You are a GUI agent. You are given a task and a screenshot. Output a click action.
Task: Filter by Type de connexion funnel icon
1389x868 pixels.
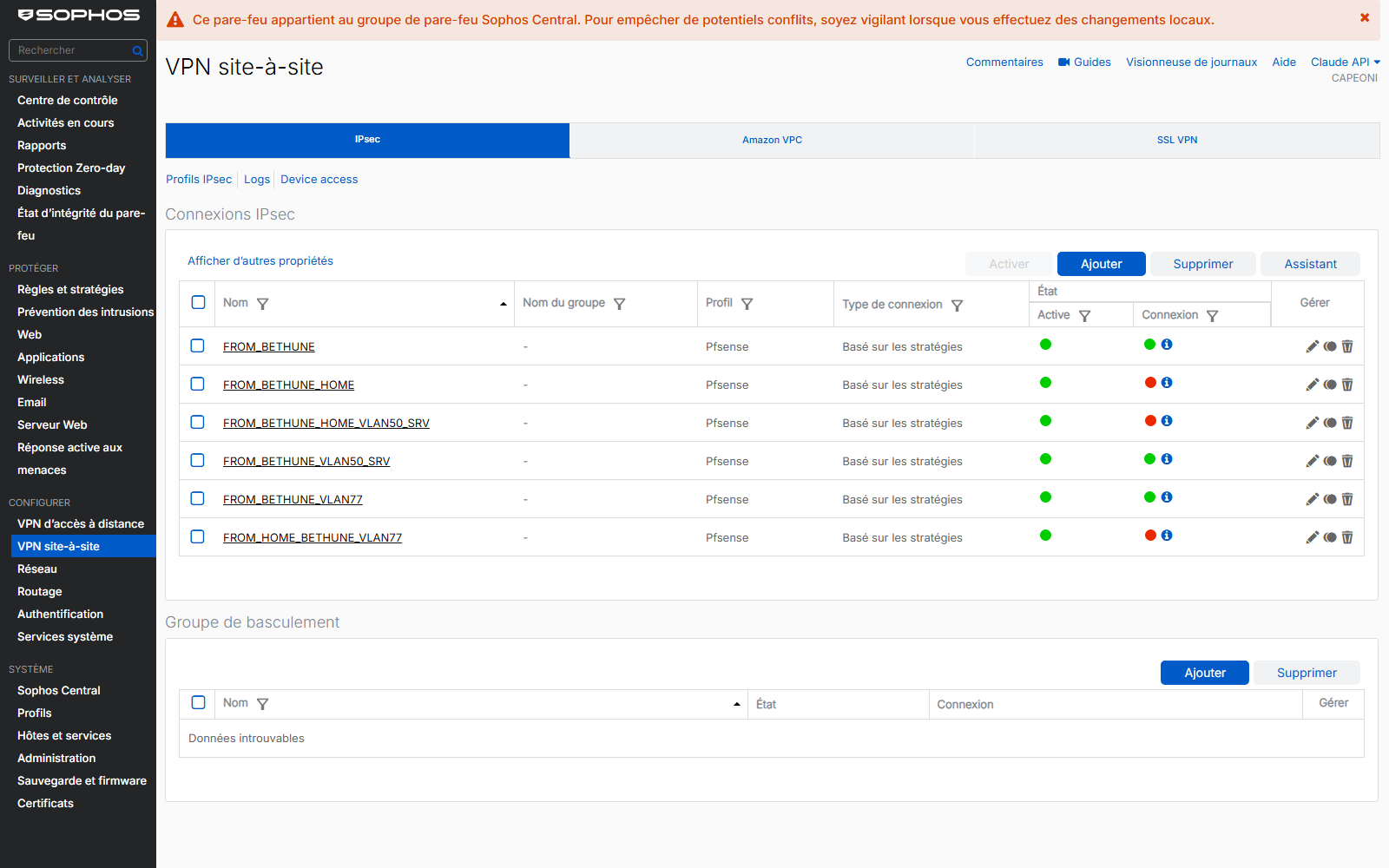point(957,306)
